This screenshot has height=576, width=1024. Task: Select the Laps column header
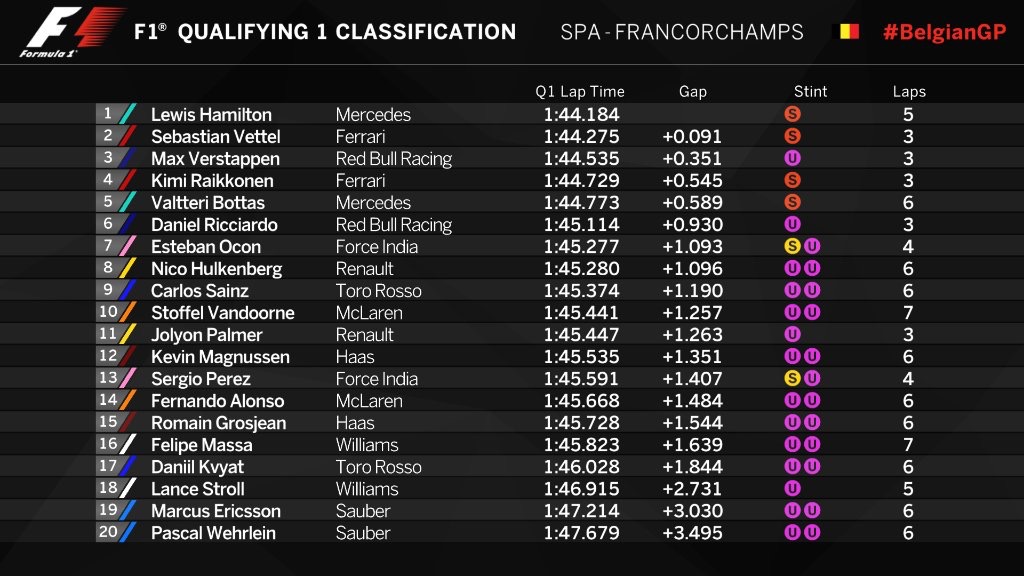point(909,91)
